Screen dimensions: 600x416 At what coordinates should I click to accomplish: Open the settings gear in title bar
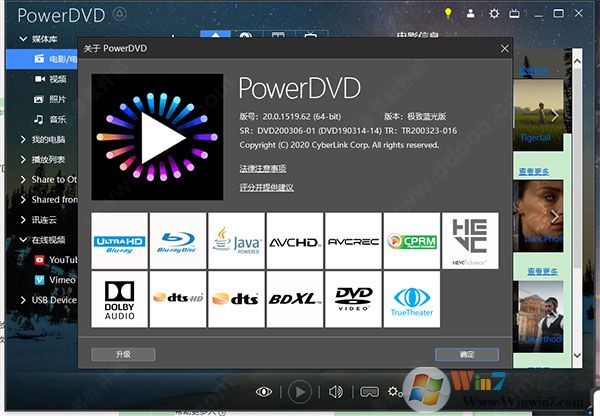[494, 14]
